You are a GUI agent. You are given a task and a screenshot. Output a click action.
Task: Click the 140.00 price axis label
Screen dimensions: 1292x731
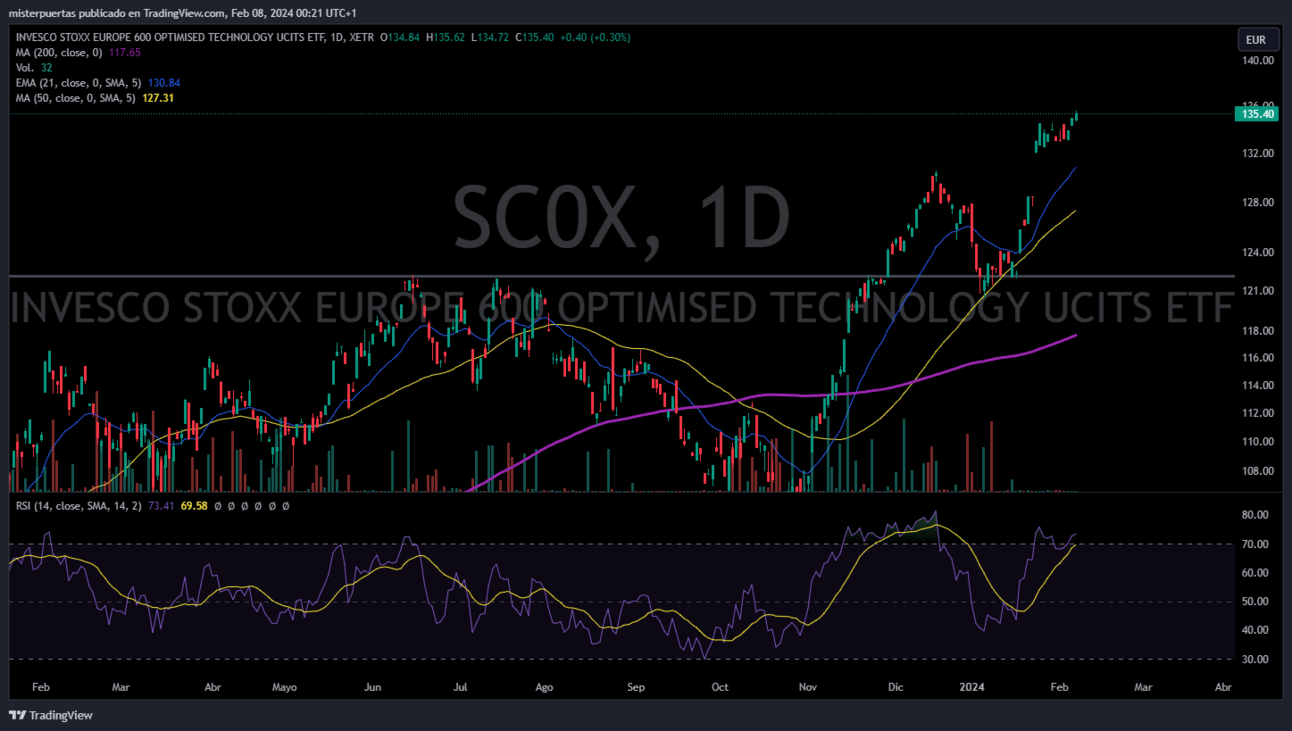[x=1258, y=60]
